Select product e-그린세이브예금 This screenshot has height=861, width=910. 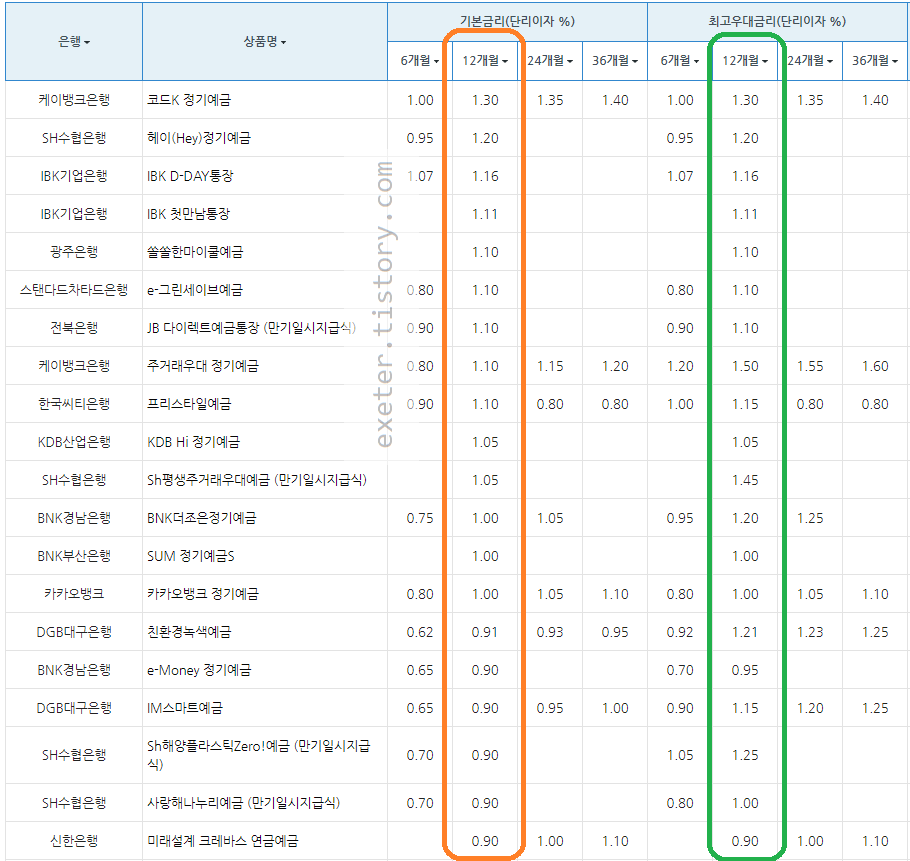click(194, 290)
